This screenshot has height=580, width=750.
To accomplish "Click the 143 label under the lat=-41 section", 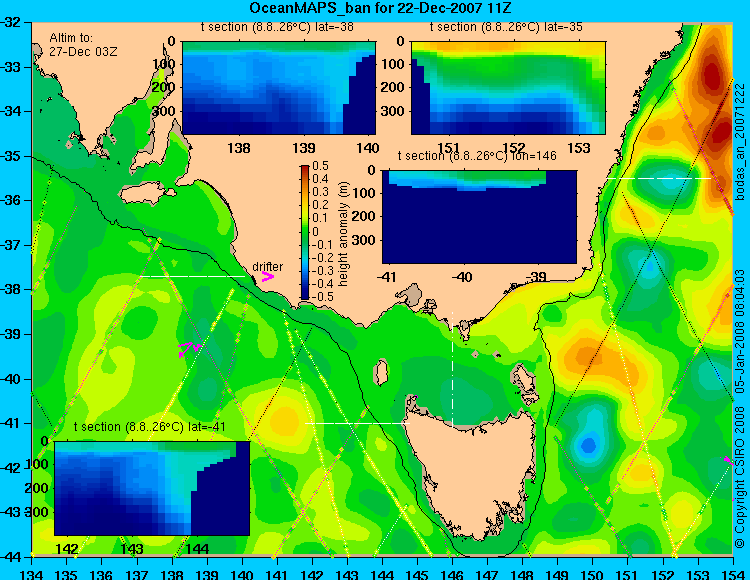I will (x=132, y=549).
